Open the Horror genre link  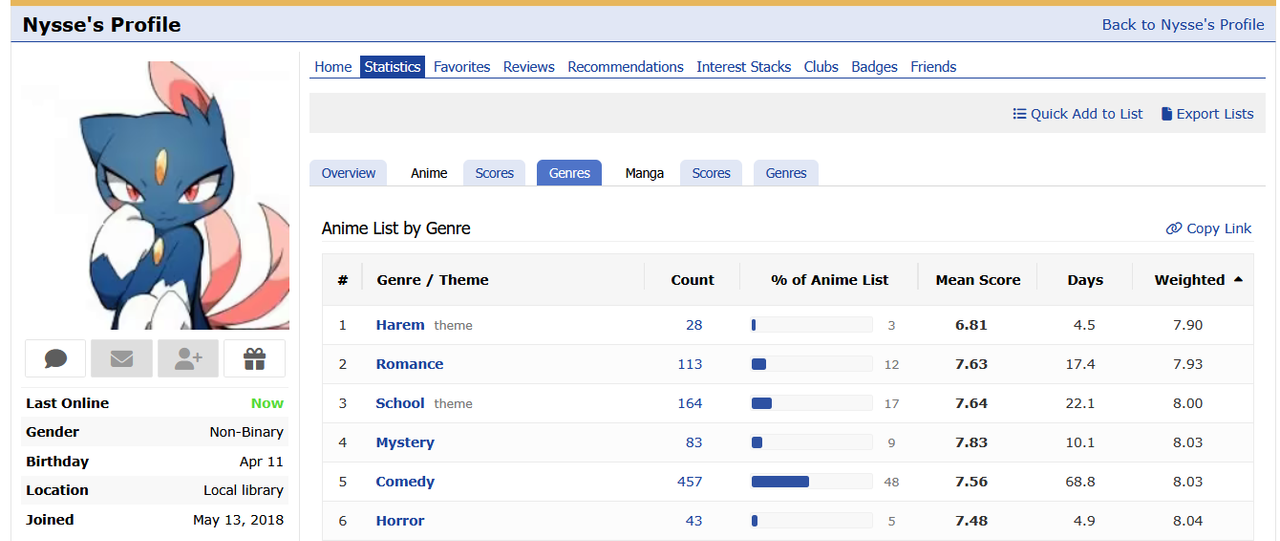[400, 520]
